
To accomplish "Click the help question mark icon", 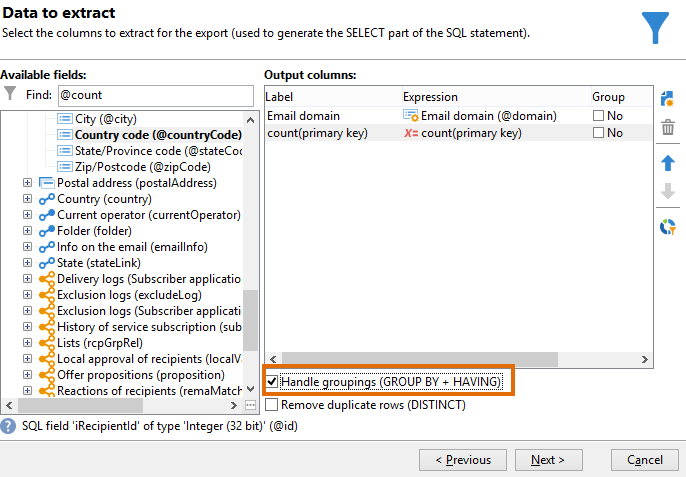I will pyautogui.click(x=8, y=426).
